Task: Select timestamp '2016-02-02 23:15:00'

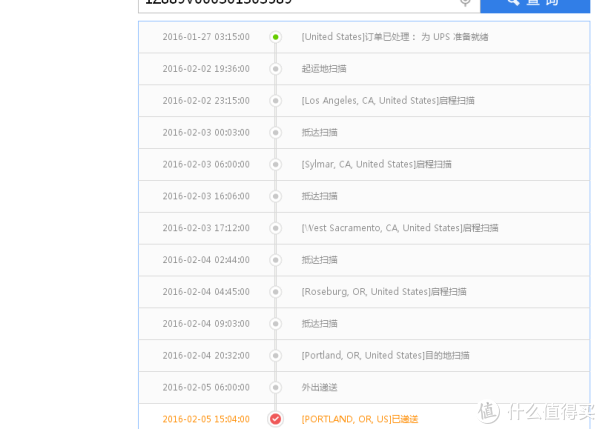Action: coord(206,101)
